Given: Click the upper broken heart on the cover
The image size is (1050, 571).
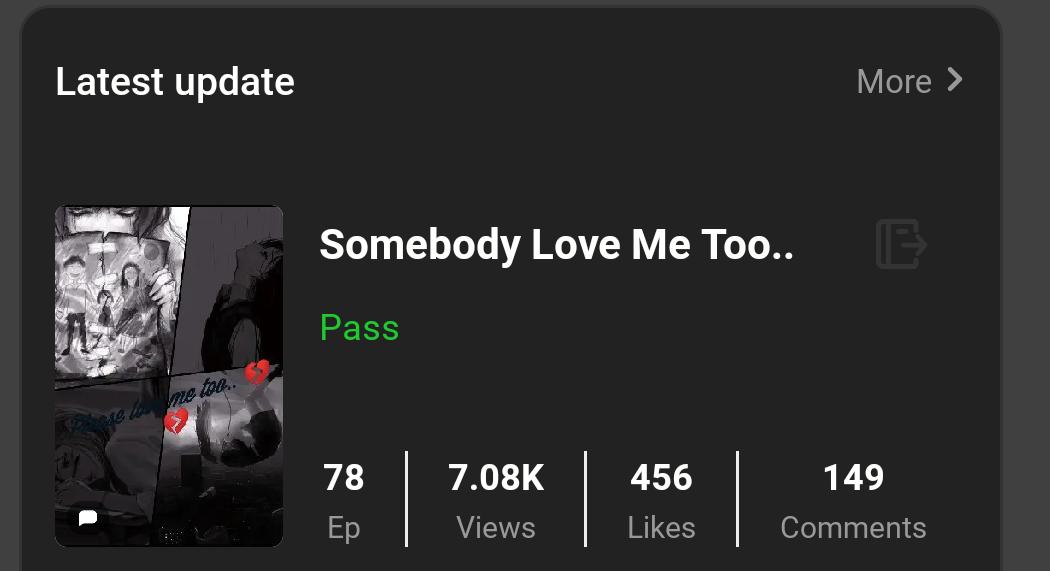Looking at the screenshot, I should tap(257, 372).
